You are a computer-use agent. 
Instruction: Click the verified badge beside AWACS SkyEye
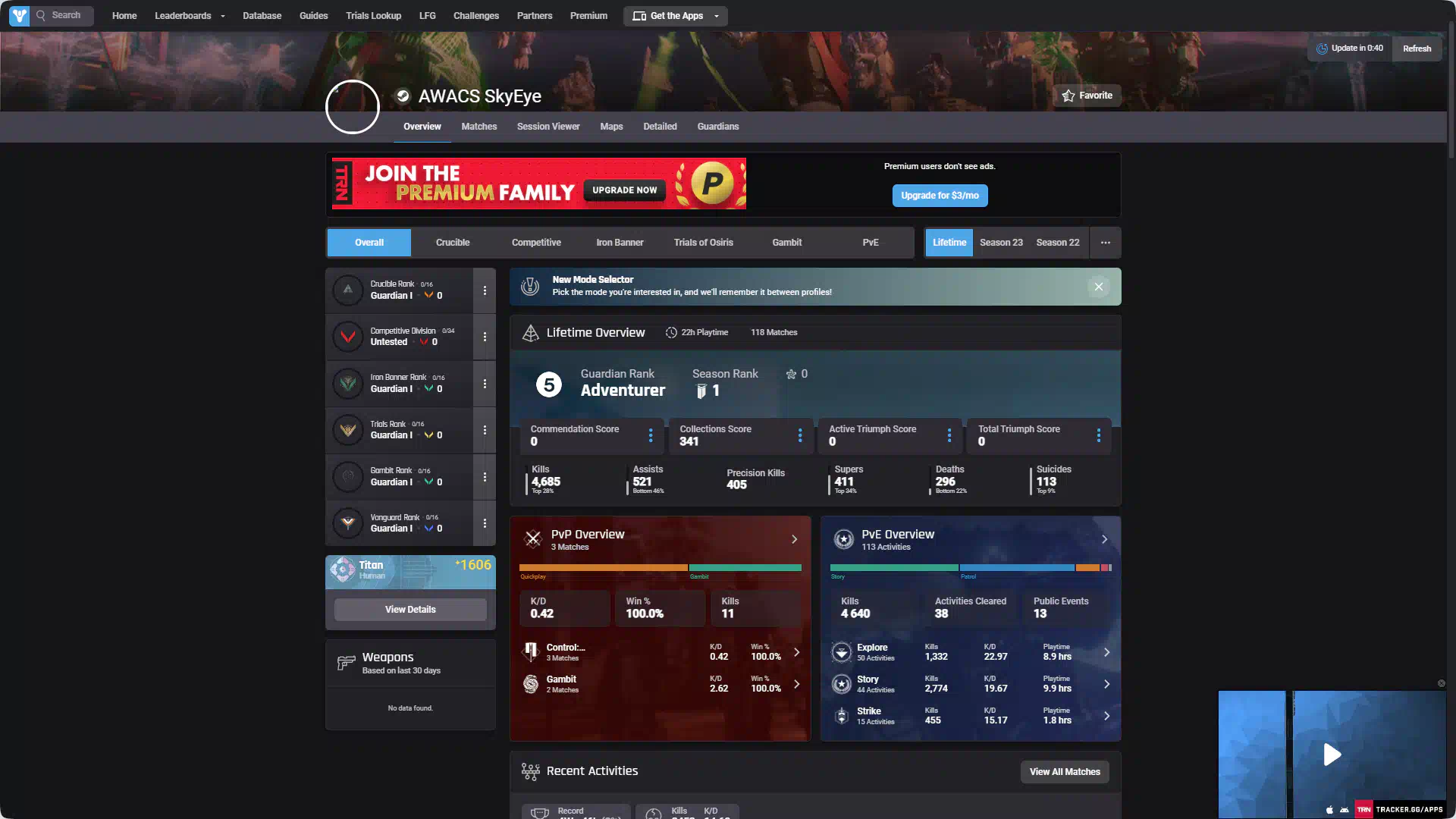(403, 96)
